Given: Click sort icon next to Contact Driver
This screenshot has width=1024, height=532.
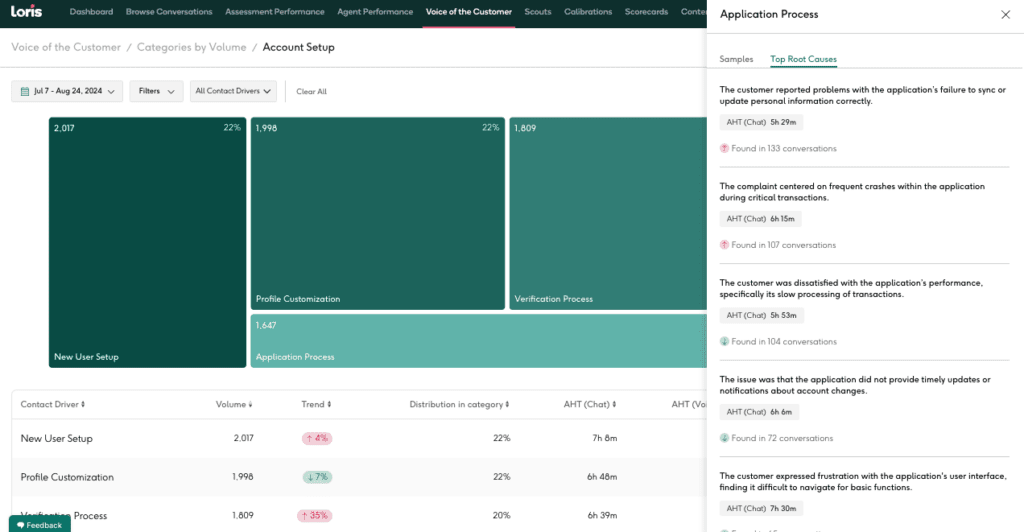Looking at the screenshot, I should pyautogui.click(x=83, y=405).
